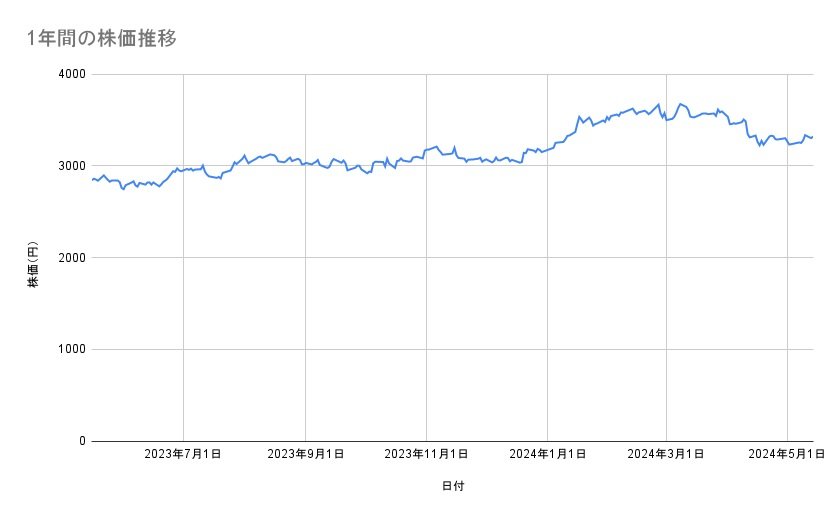The width and height of the screenshot is (839, 519).
Task: Select the 1000 vertical axis label
Action: [72, 349]
